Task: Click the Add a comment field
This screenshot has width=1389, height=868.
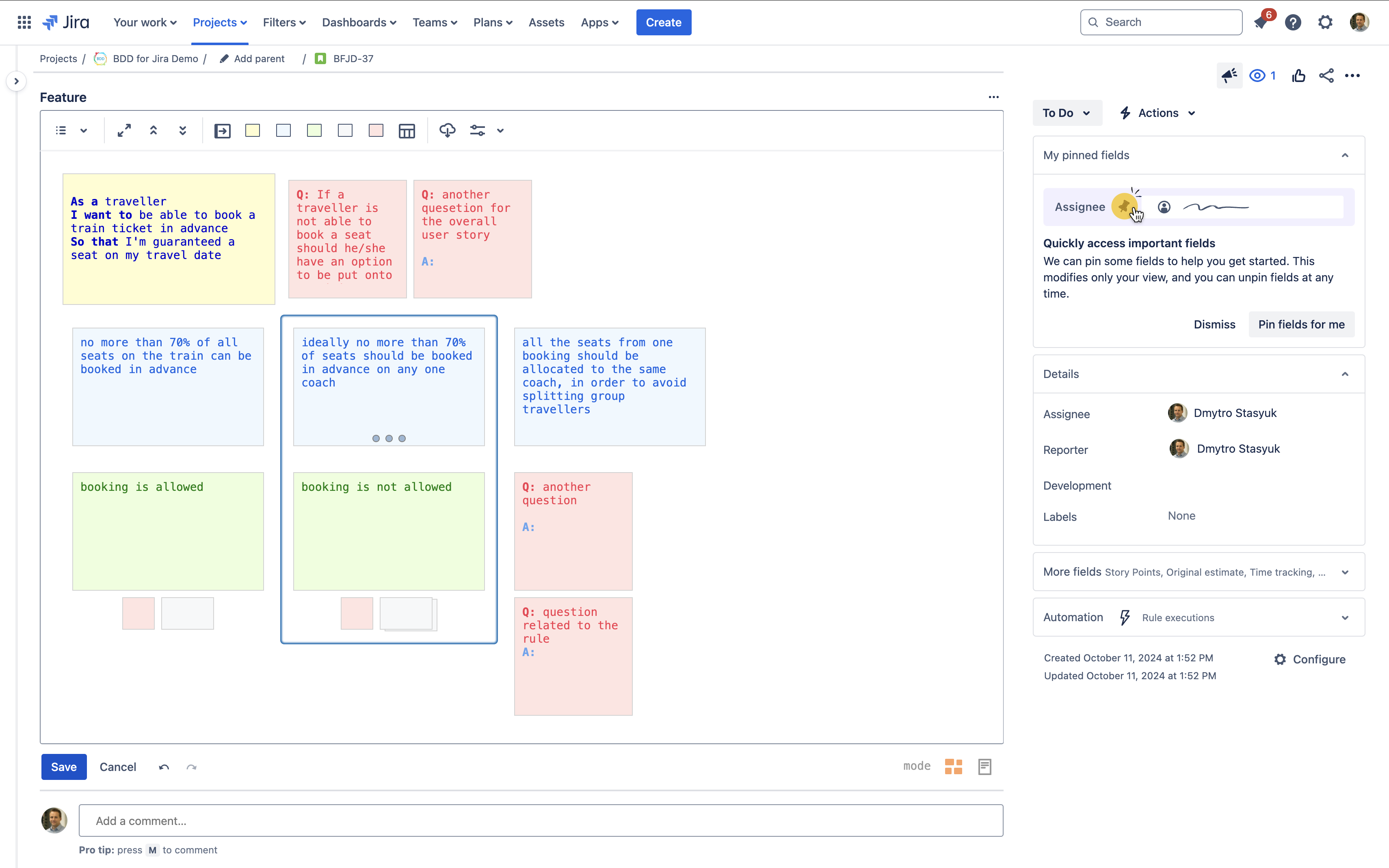Action: coord(541,820)
